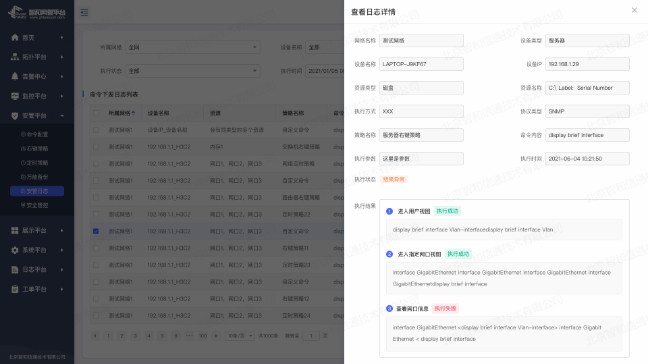Click the 设备IP field 192.168.1.29
Screen dimensions: 648x364
pyautogui.click(x=587, y=64)
